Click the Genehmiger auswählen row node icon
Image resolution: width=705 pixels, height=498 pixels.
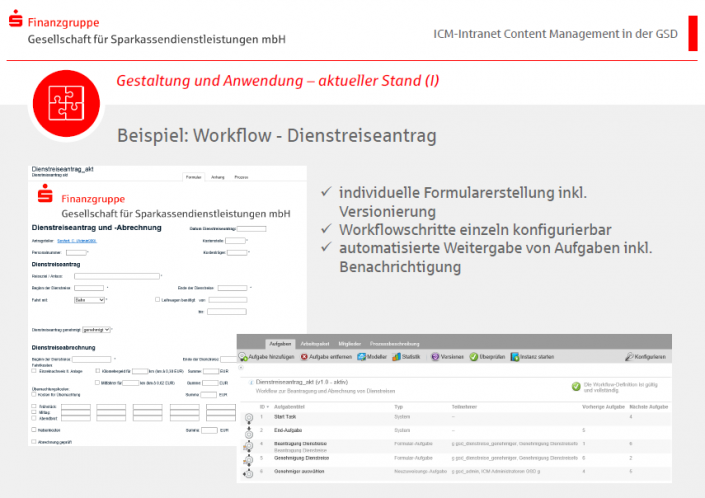pyautogui.click(x=249, y=474)
